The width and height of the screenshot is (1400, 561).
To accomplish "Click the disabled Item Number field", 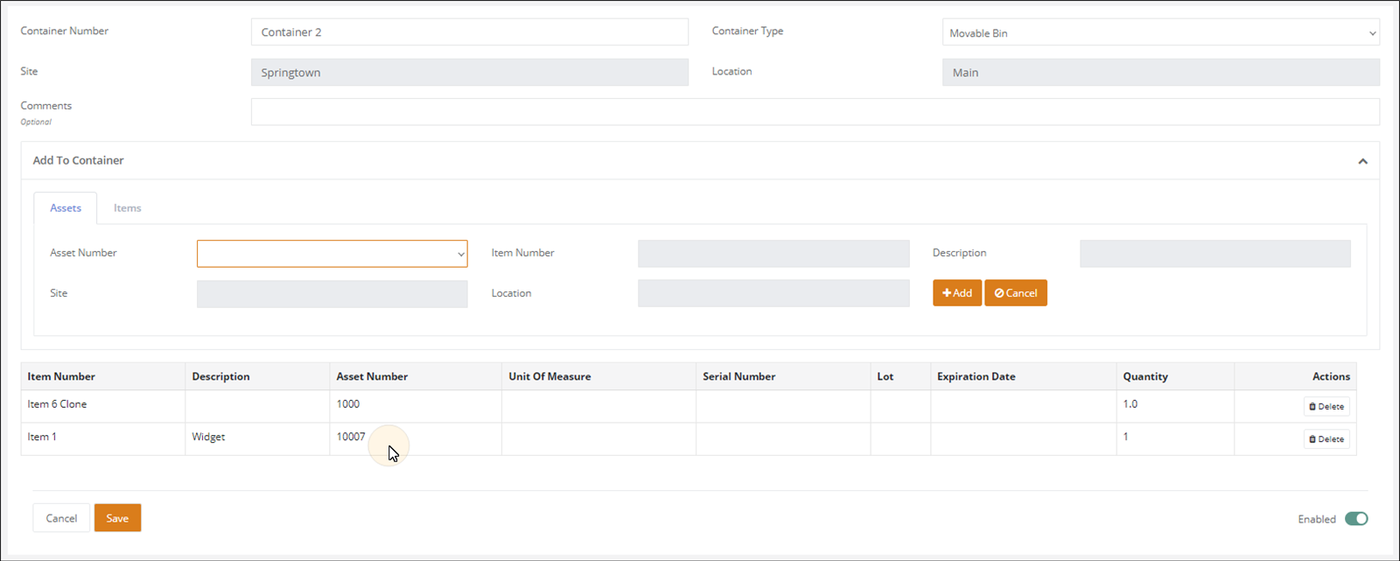I will coord(773,254).
